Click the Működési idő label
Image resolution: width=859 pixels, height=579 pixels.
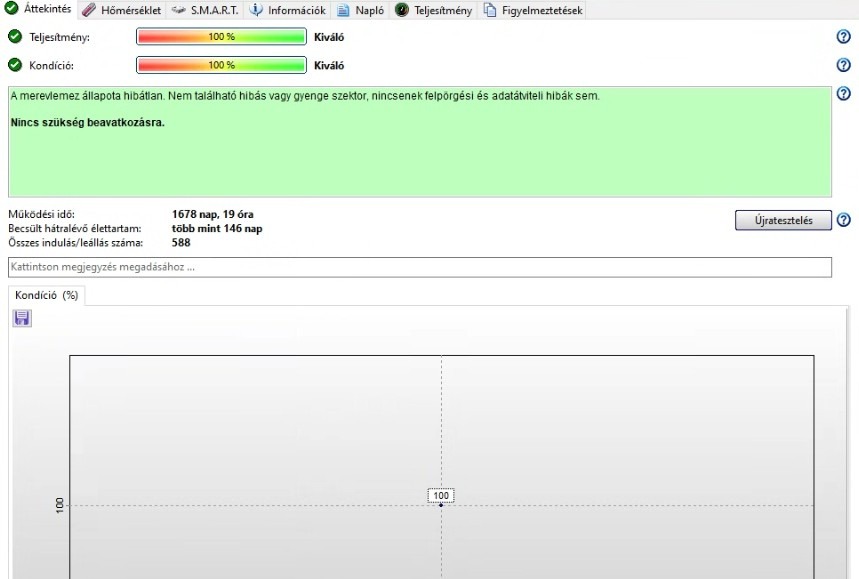pos(41,214)
